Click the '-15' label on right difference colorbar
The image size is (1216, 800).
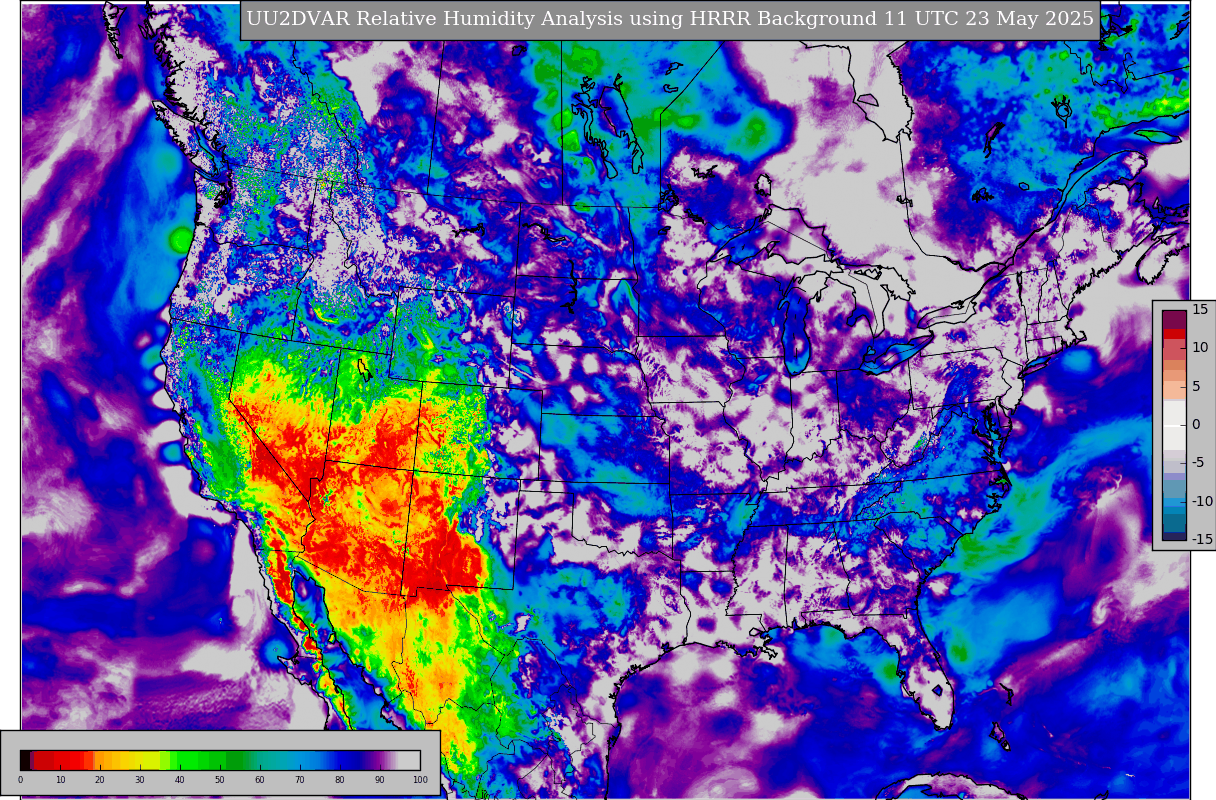point(1202,539)
